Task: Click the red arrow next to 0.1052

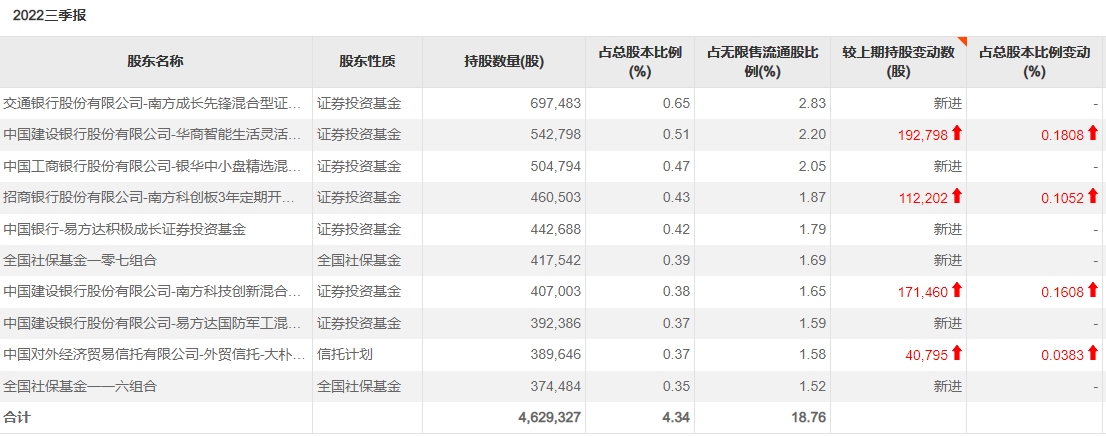Action: (1092, 197)
